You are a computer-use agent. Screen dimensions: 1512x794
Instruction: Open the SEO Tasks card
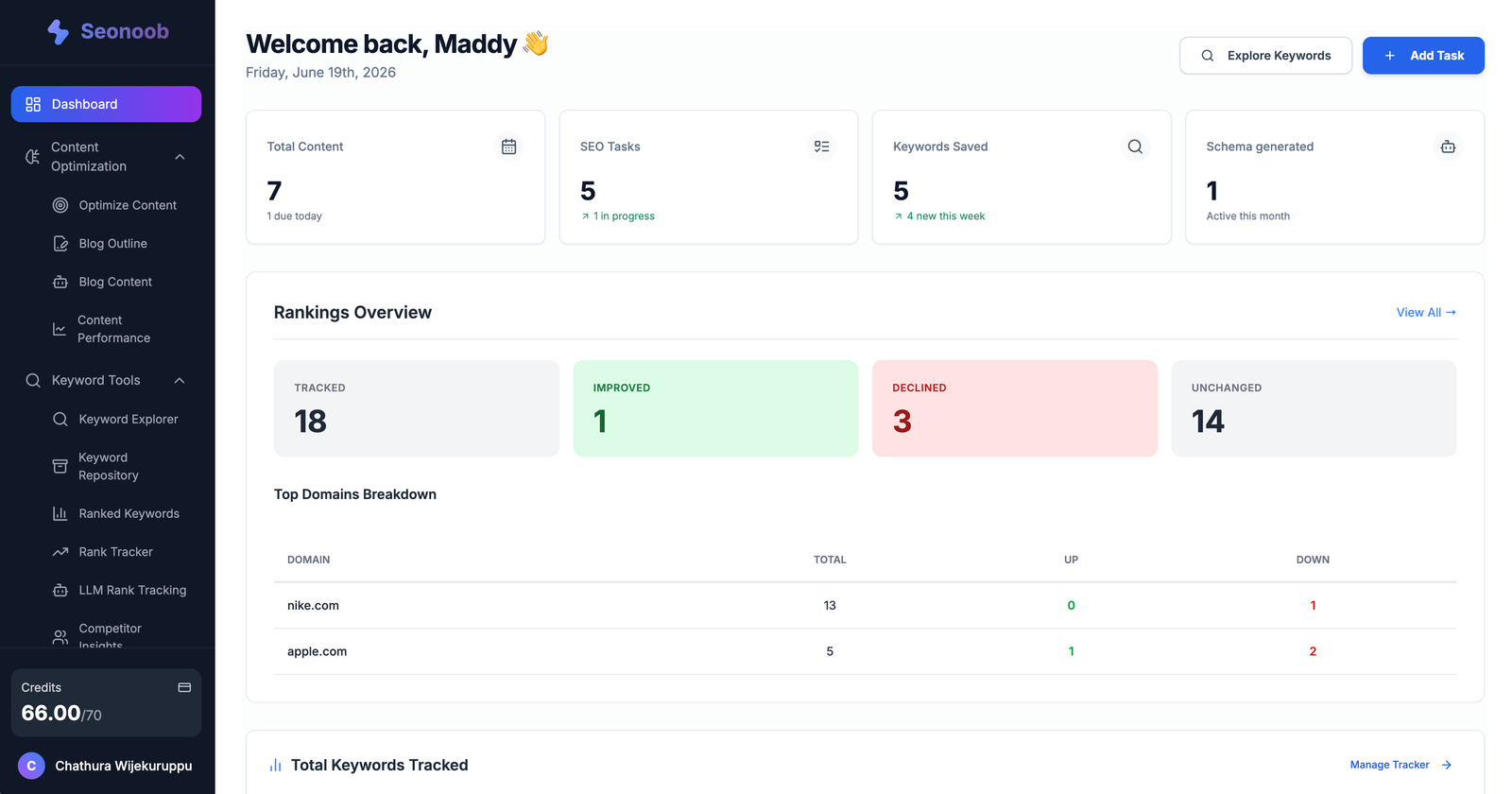[709, 177]
